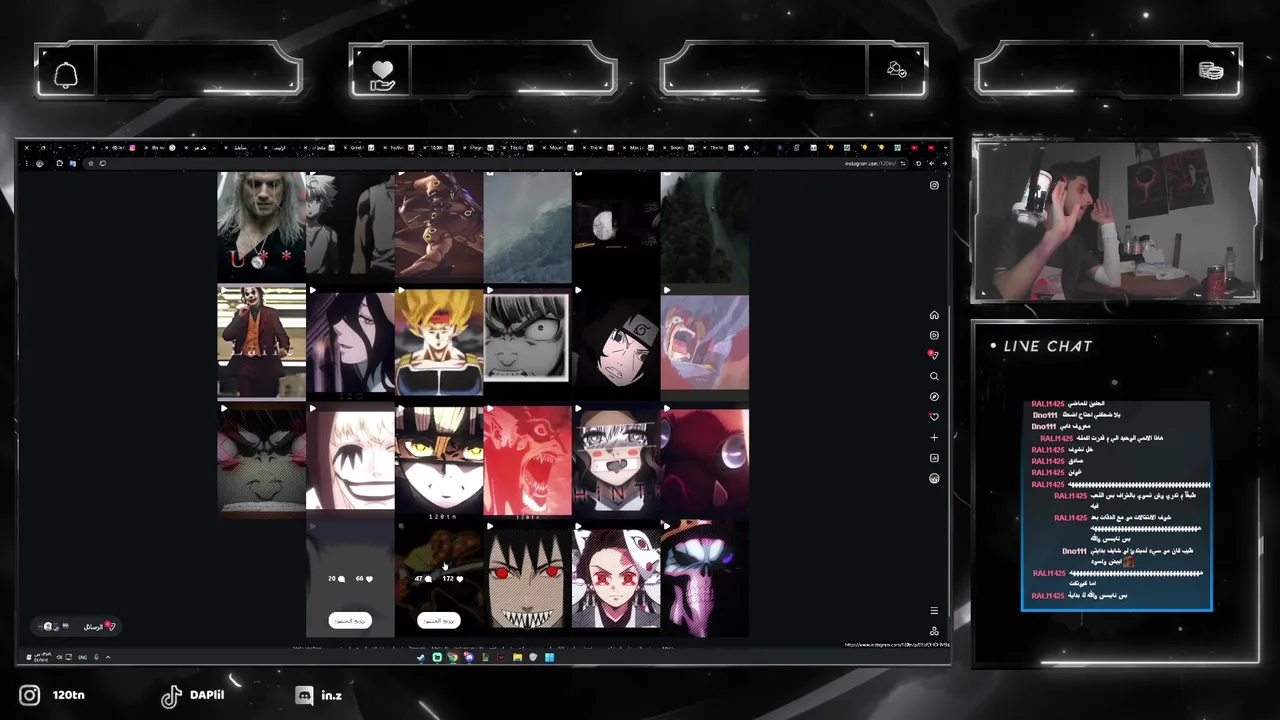
Task: Click the notification bell overlay icon
Action: click(x=66, y=75)
